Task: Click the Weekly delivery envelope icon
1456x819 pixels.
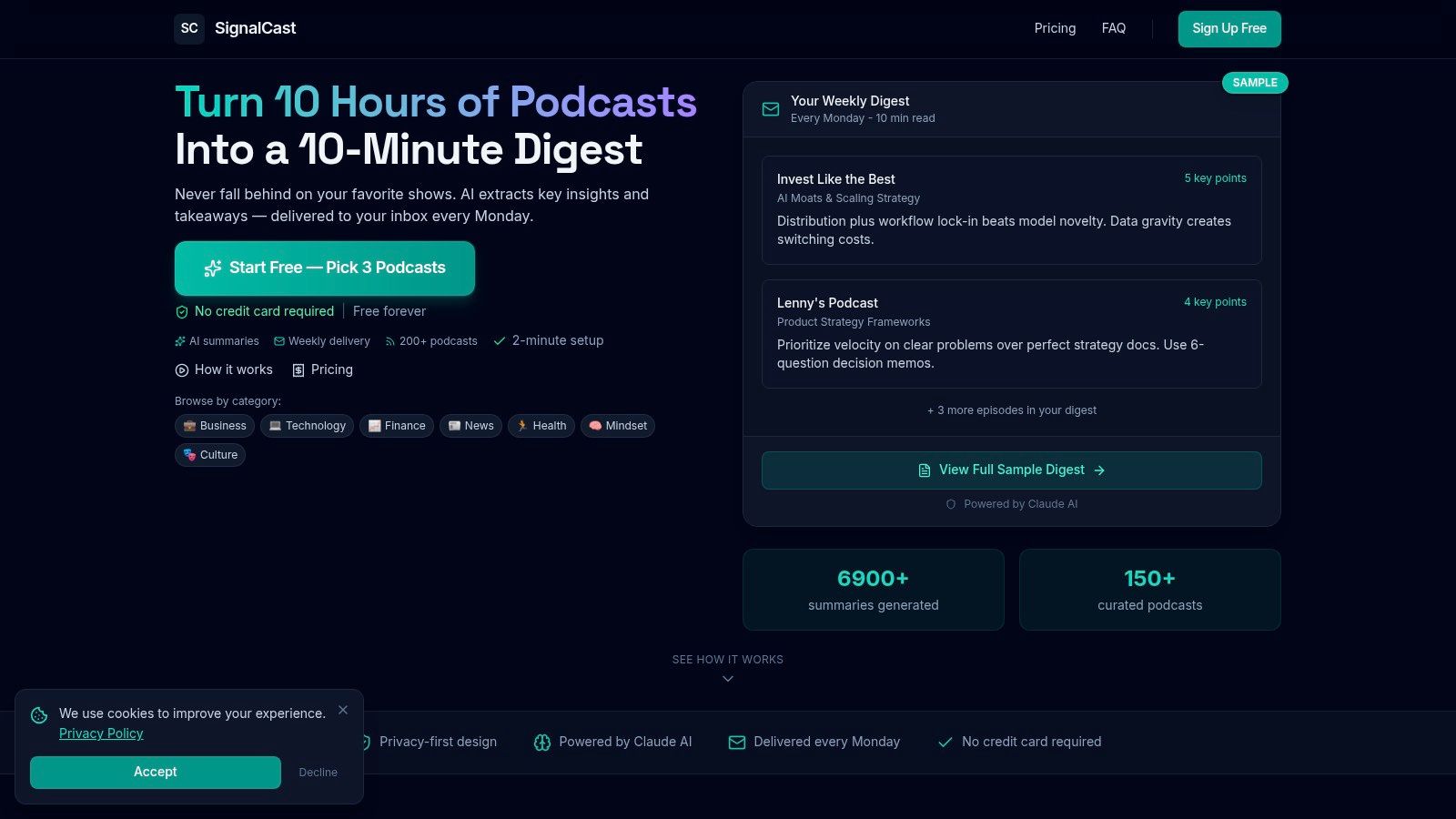Action: tap(278, 340)
